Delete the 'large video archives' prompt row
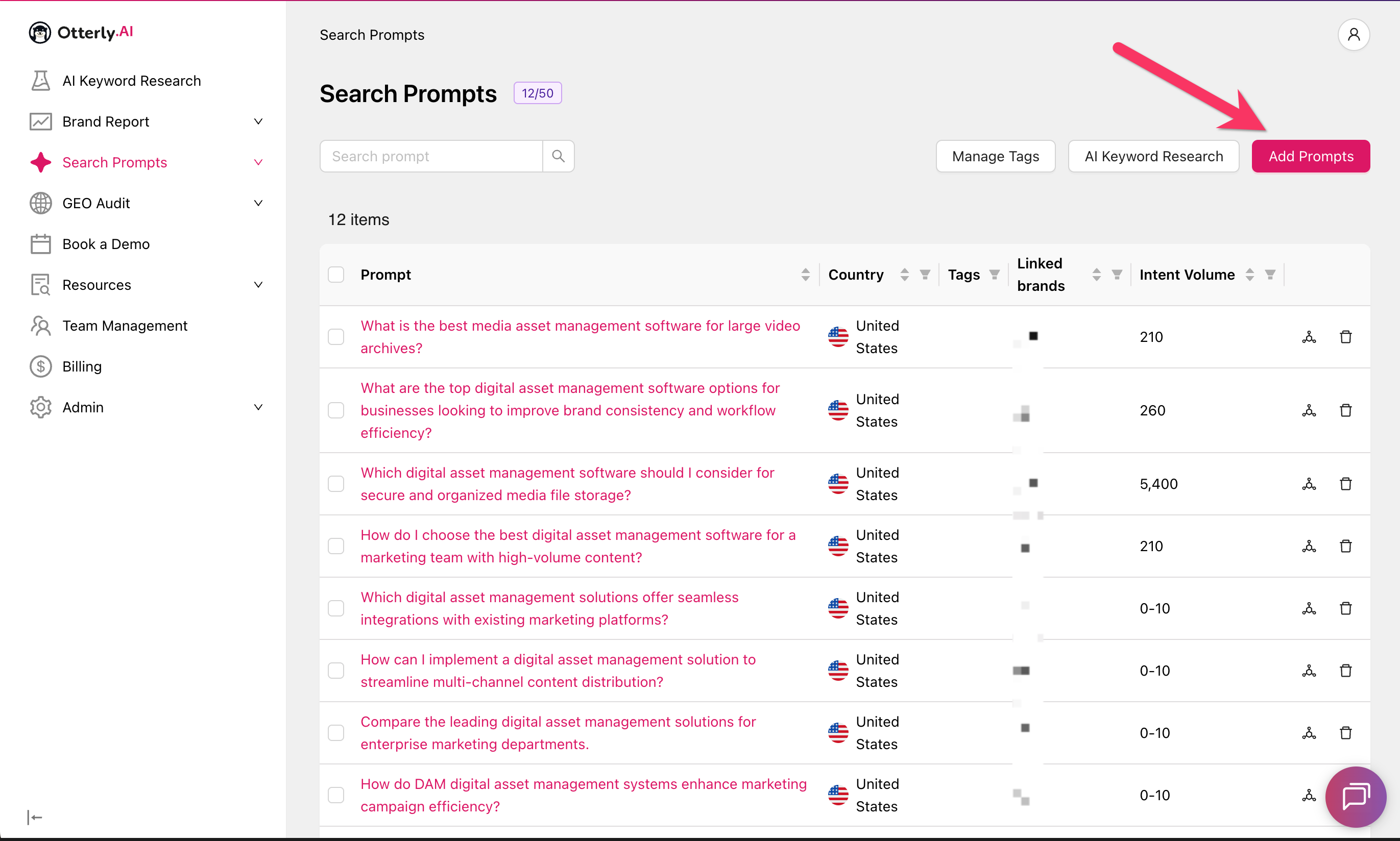 (1345, 337)
